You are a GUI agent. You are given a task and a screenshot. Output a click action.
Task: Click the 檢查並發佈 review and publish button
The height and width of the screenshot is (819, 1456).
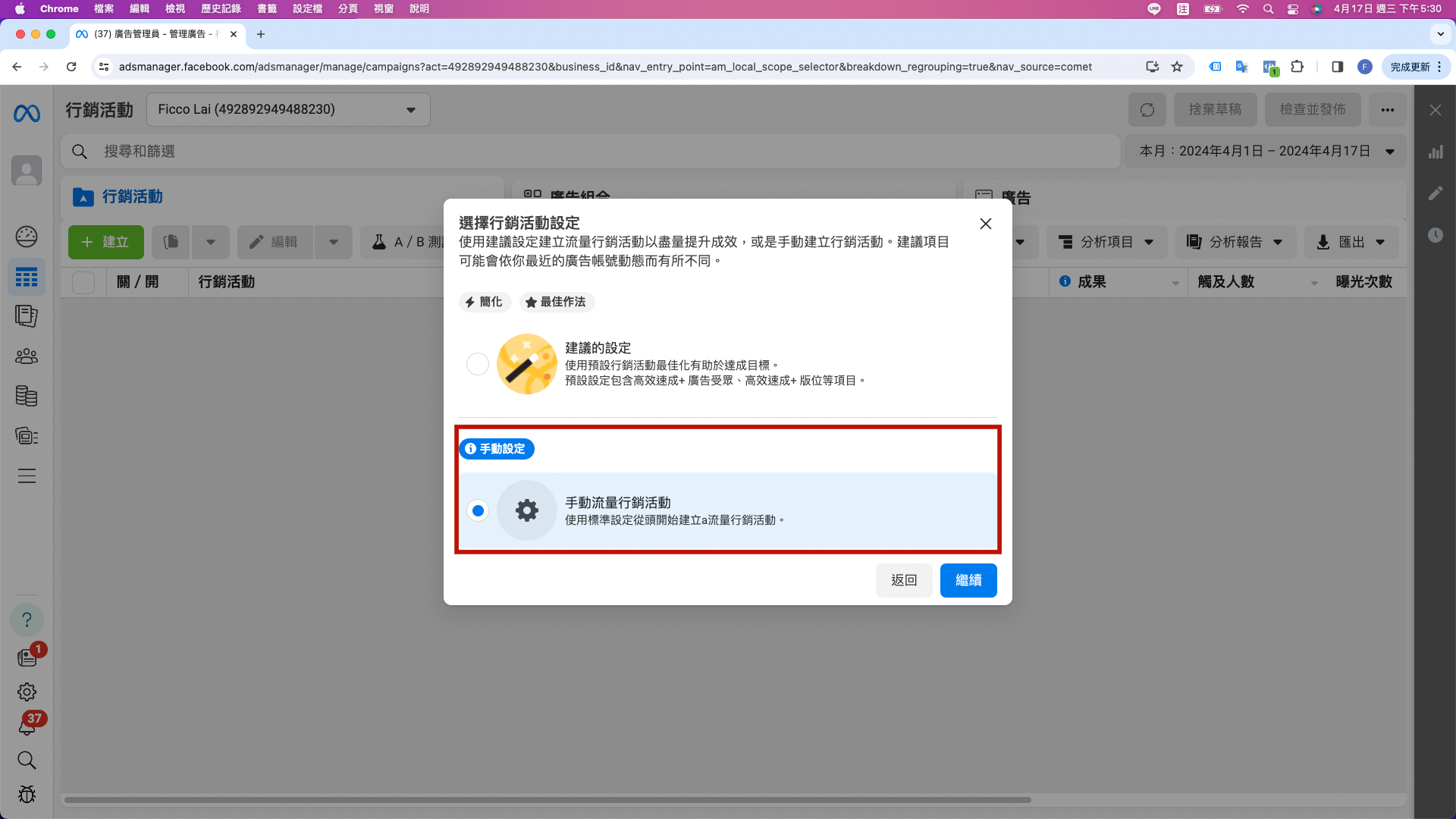[x=1313, y=110]
